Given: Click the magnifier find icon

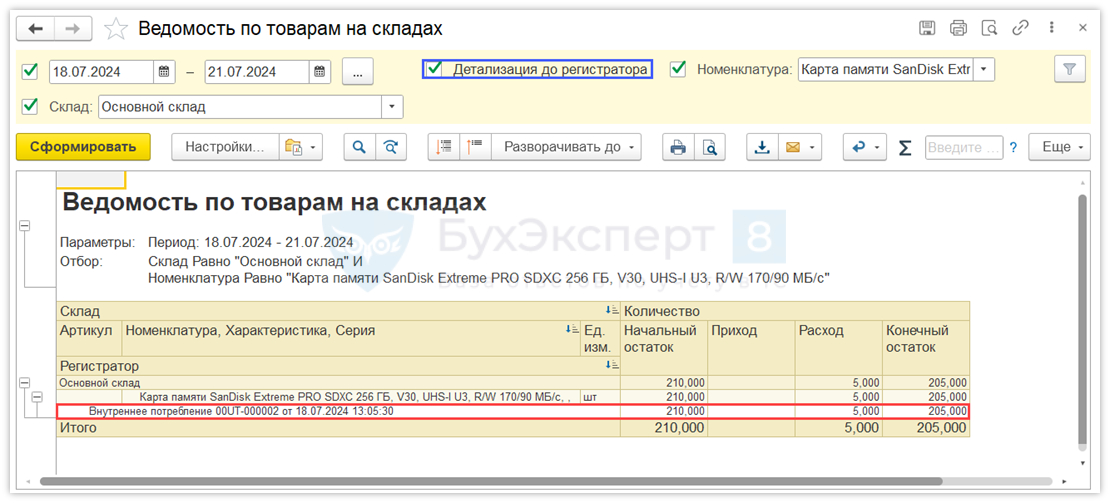Looking at the screenshot, I should click(359, 147).
